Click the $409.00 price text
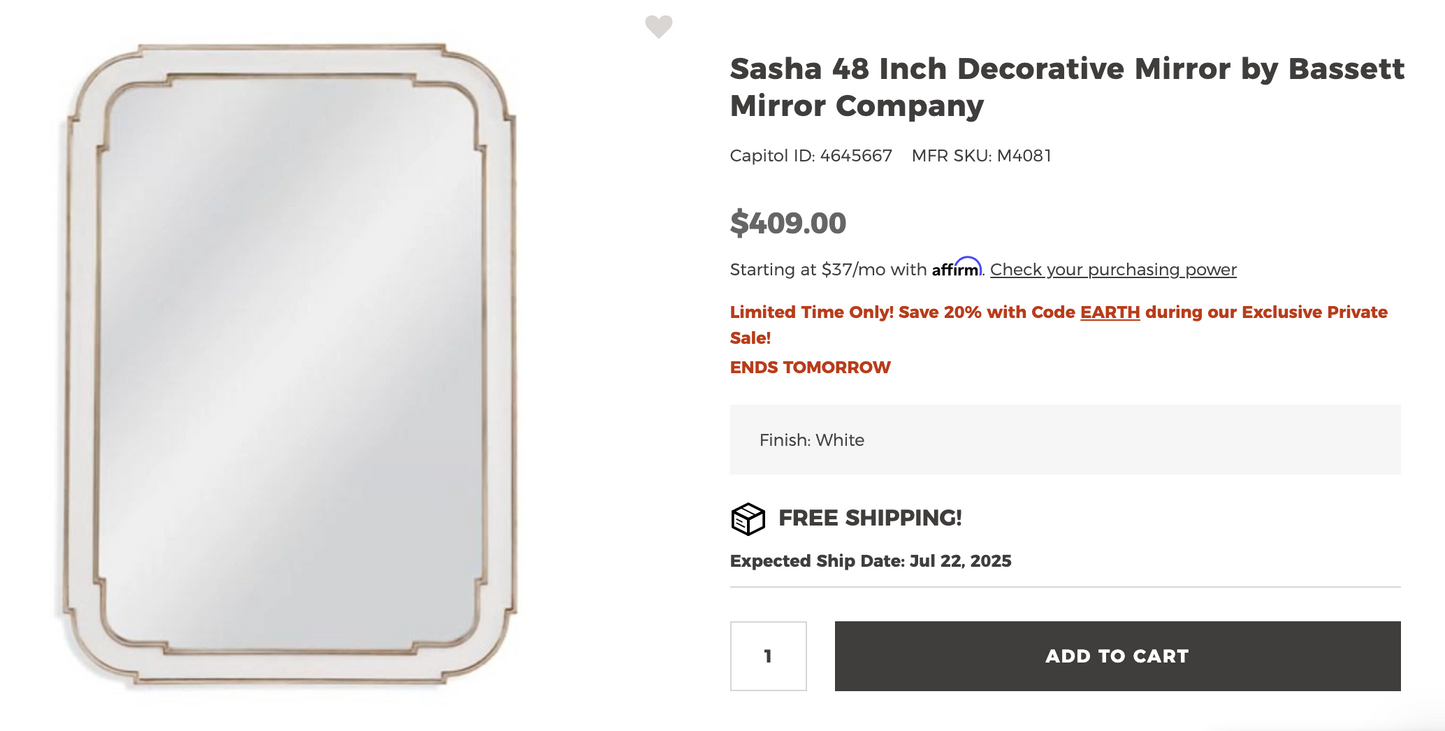This screenshot has width=1445, height=731. tap(789, 222)
